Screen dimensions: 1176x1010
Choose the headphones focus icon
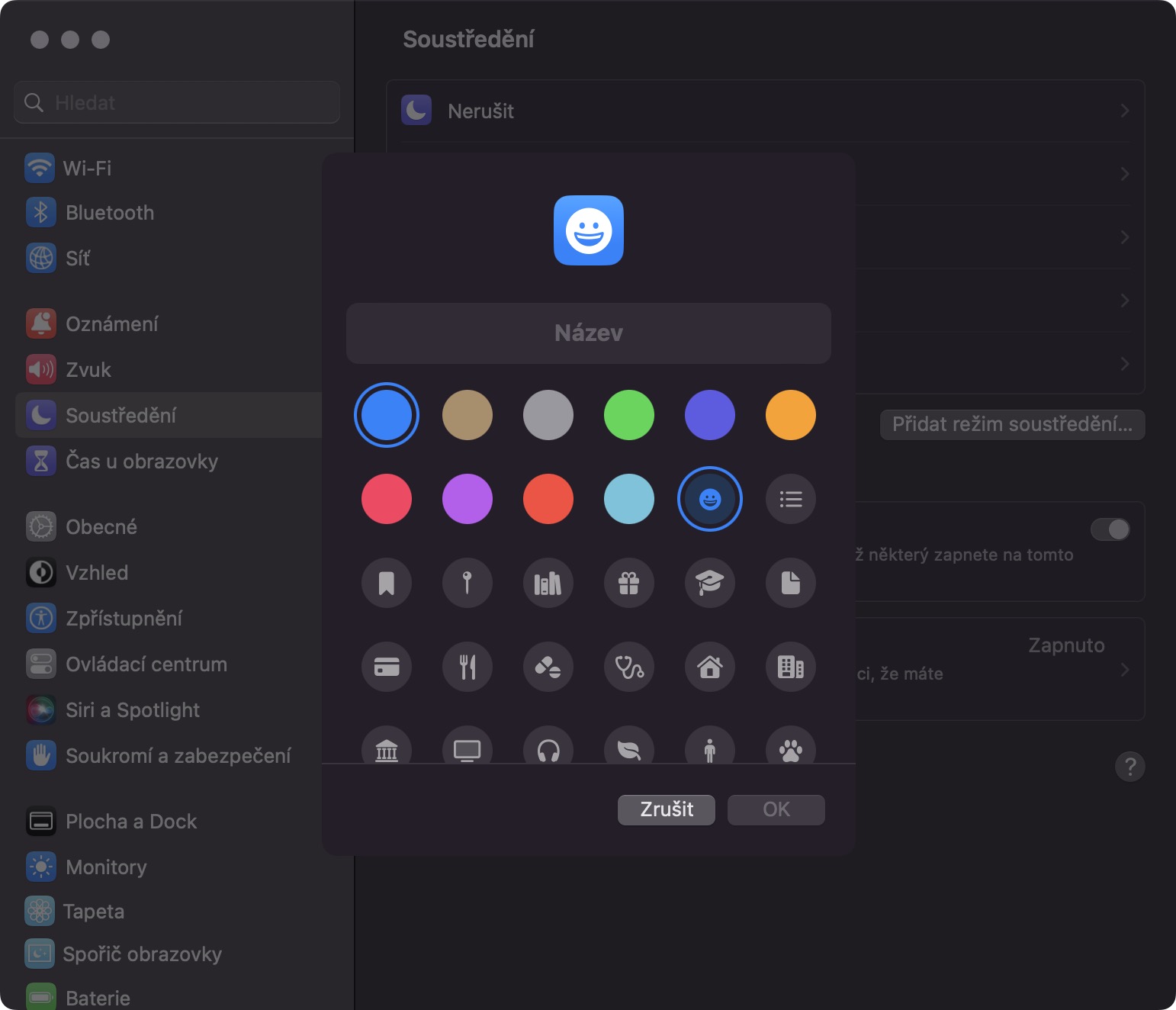pos(548,745)
